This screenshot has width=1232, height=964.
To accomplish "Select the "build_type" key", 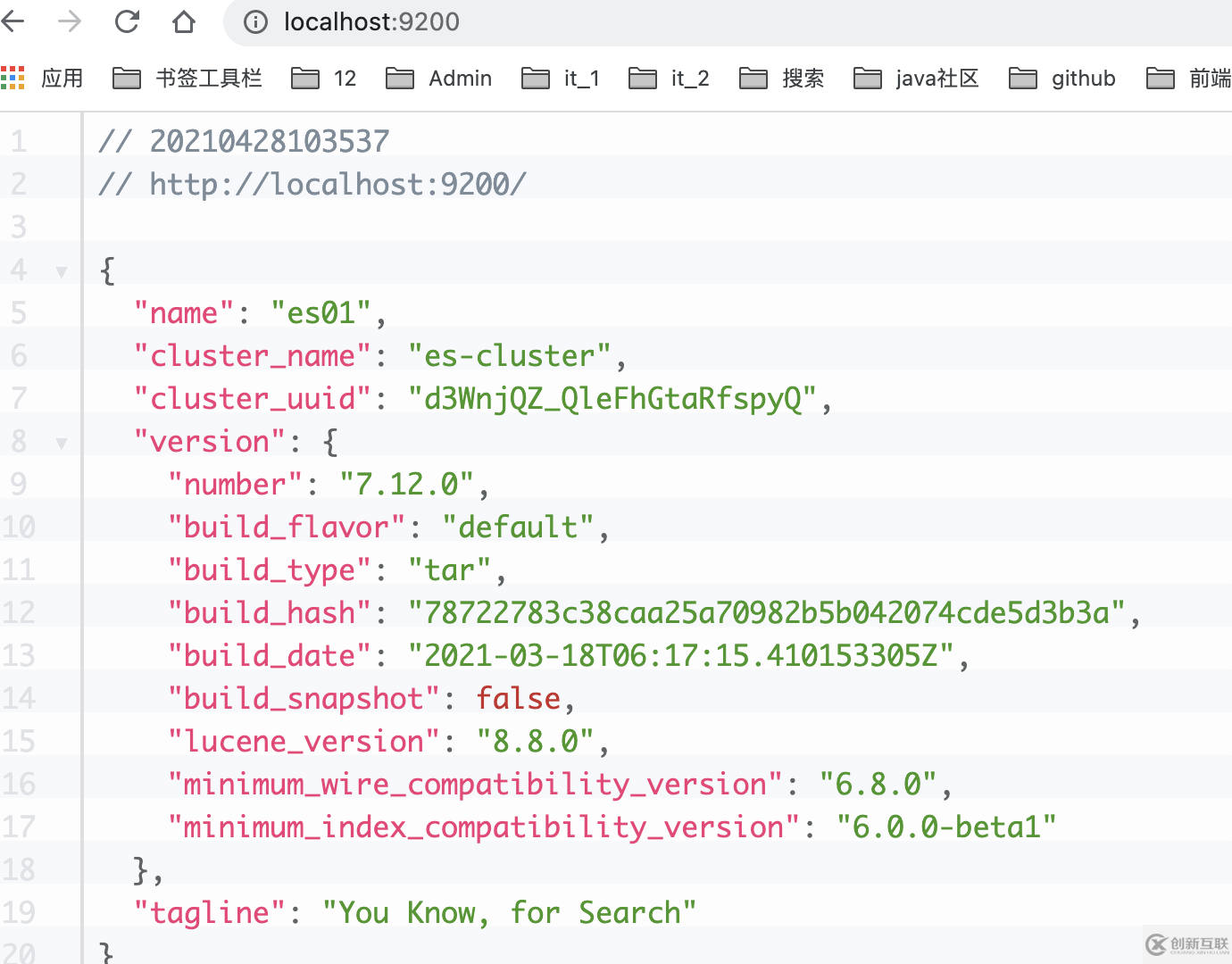I will click(x=270, y=570).
